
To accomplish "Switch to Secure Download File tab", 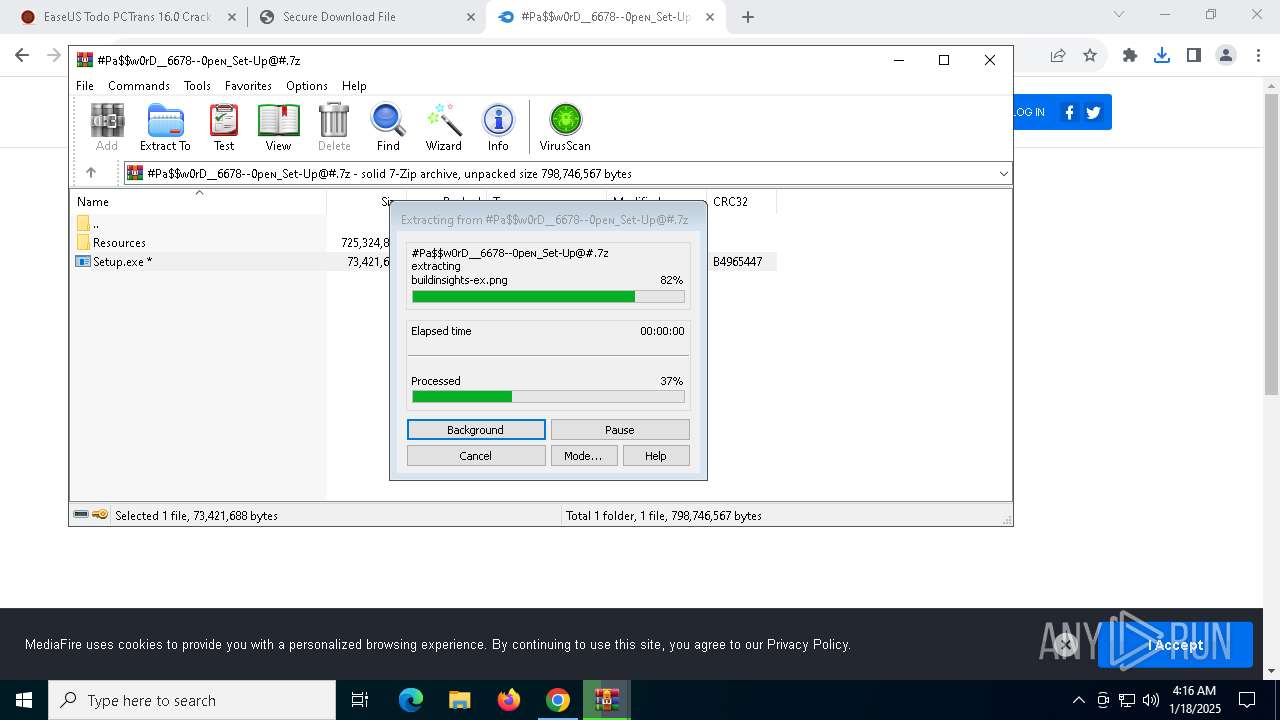I will point(366,16).
